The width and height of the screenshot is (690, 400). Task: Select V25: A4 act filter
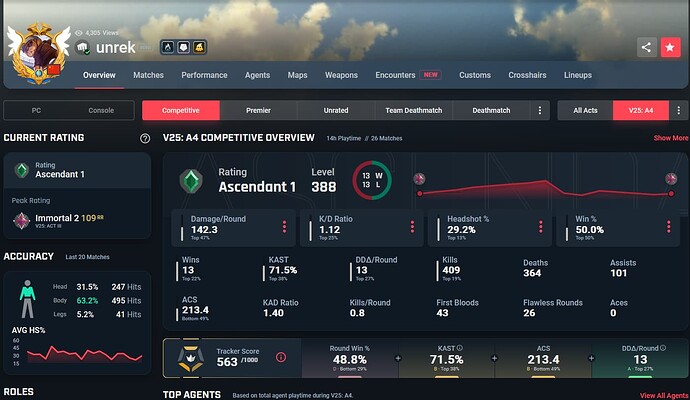[x=641, y=110]
